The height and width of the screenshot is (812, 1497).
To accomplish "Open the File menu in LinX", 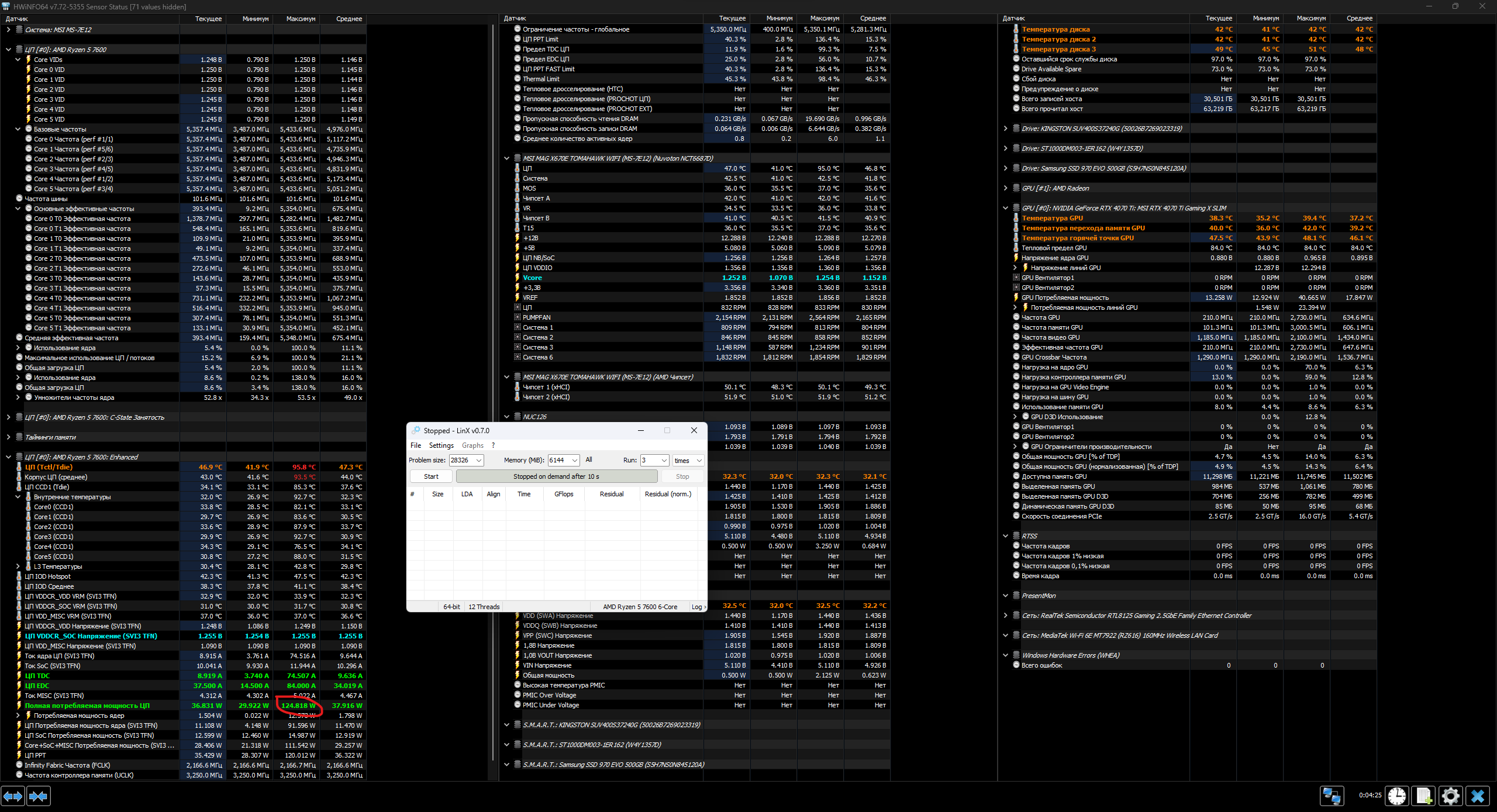I will tap(416, 445).
